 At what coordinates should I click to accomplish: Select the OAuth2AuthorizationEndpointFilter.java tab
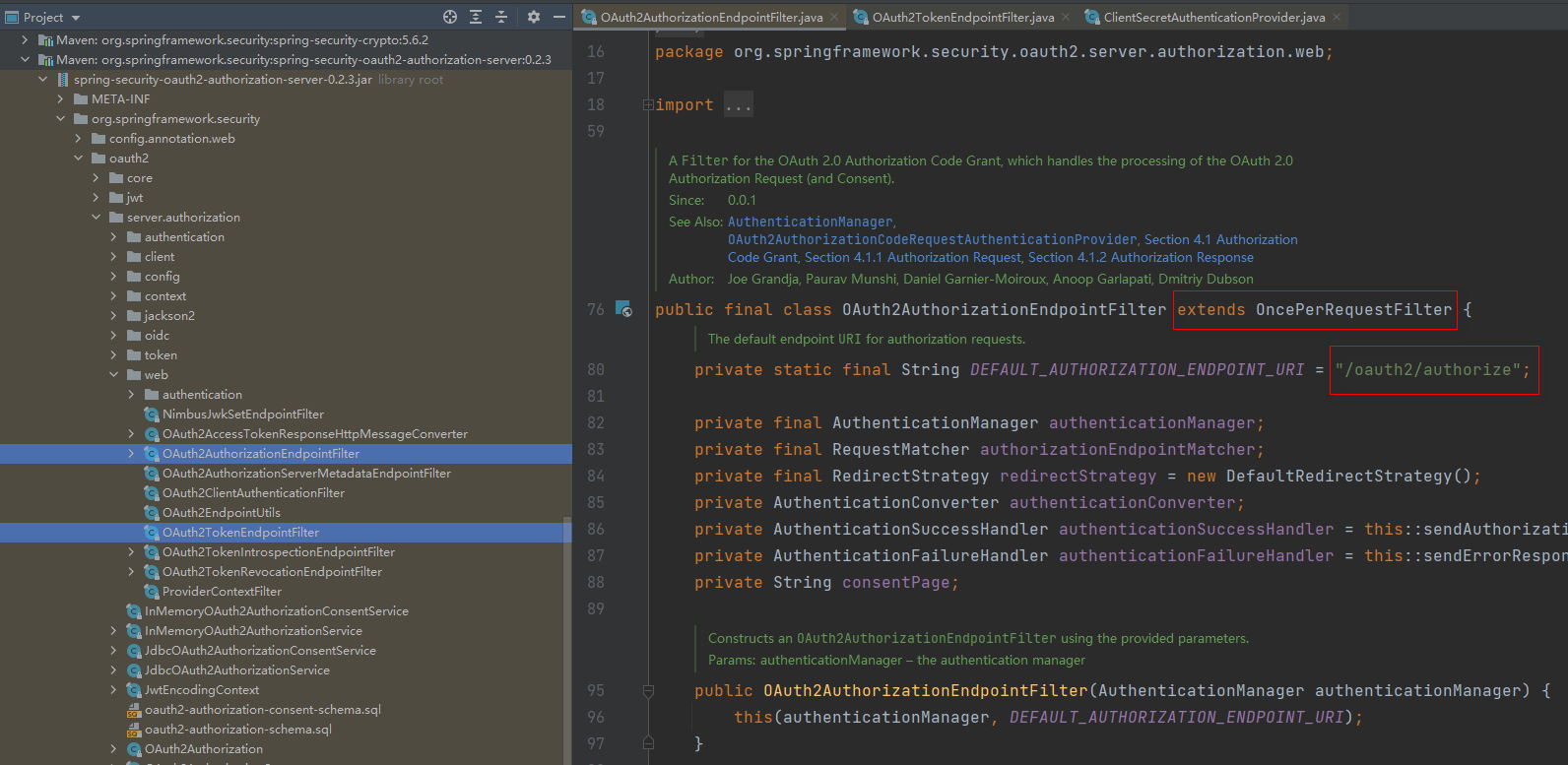[x=711, y=17]
